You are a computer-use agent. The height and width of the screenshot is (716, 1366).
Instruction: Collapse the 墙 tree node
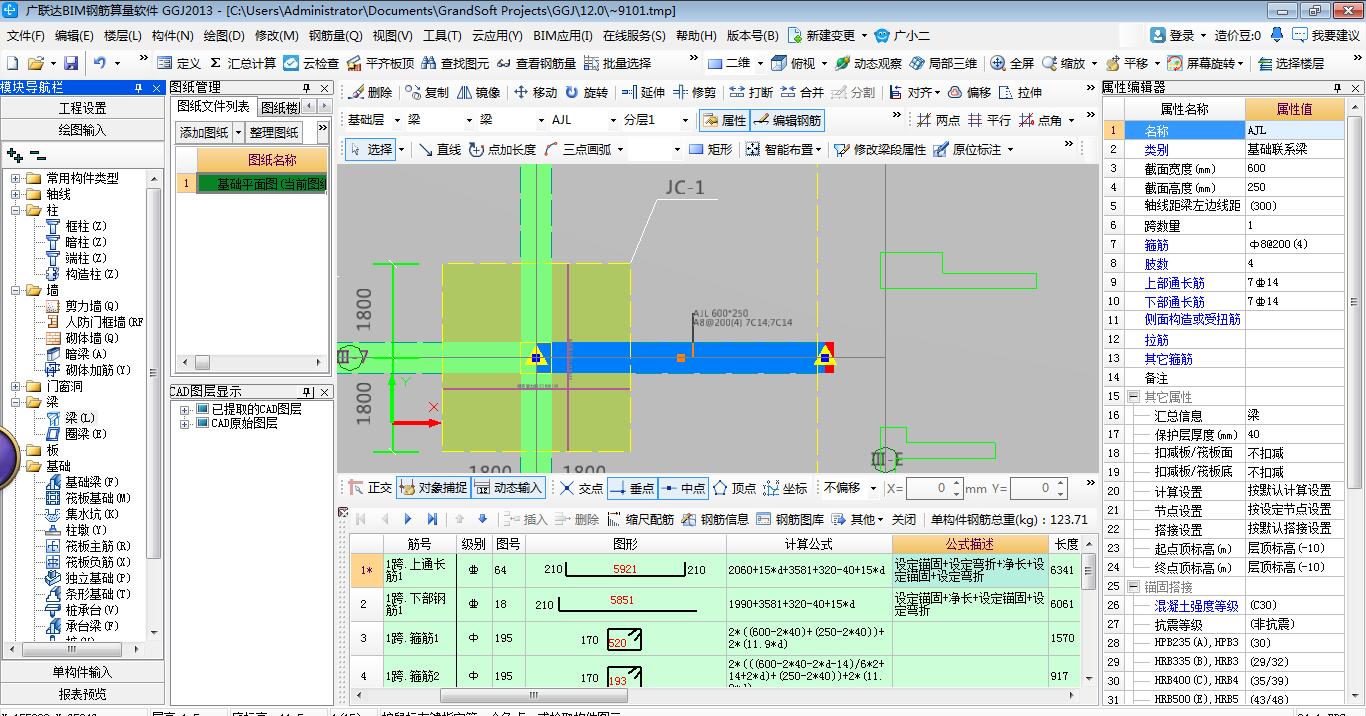(16, 290)
